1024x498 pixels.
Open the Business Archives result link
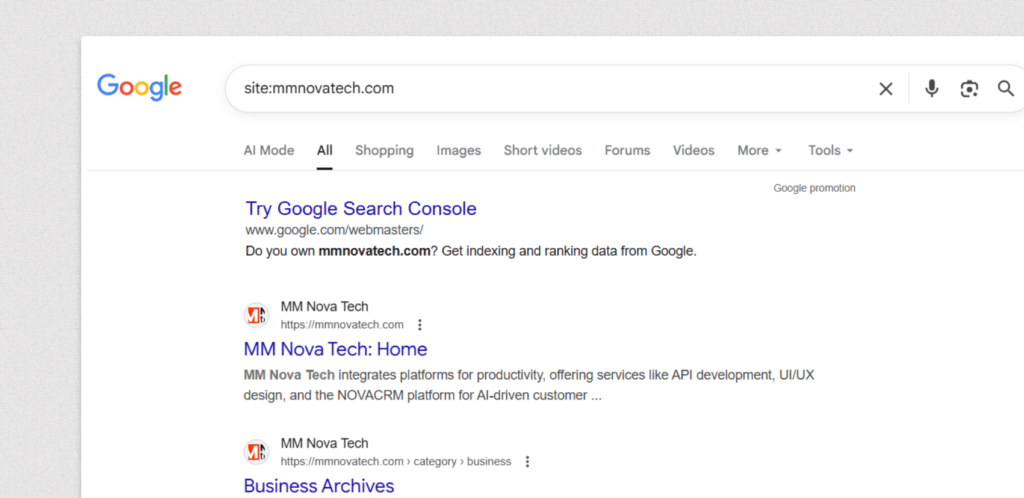pos(319,486)
